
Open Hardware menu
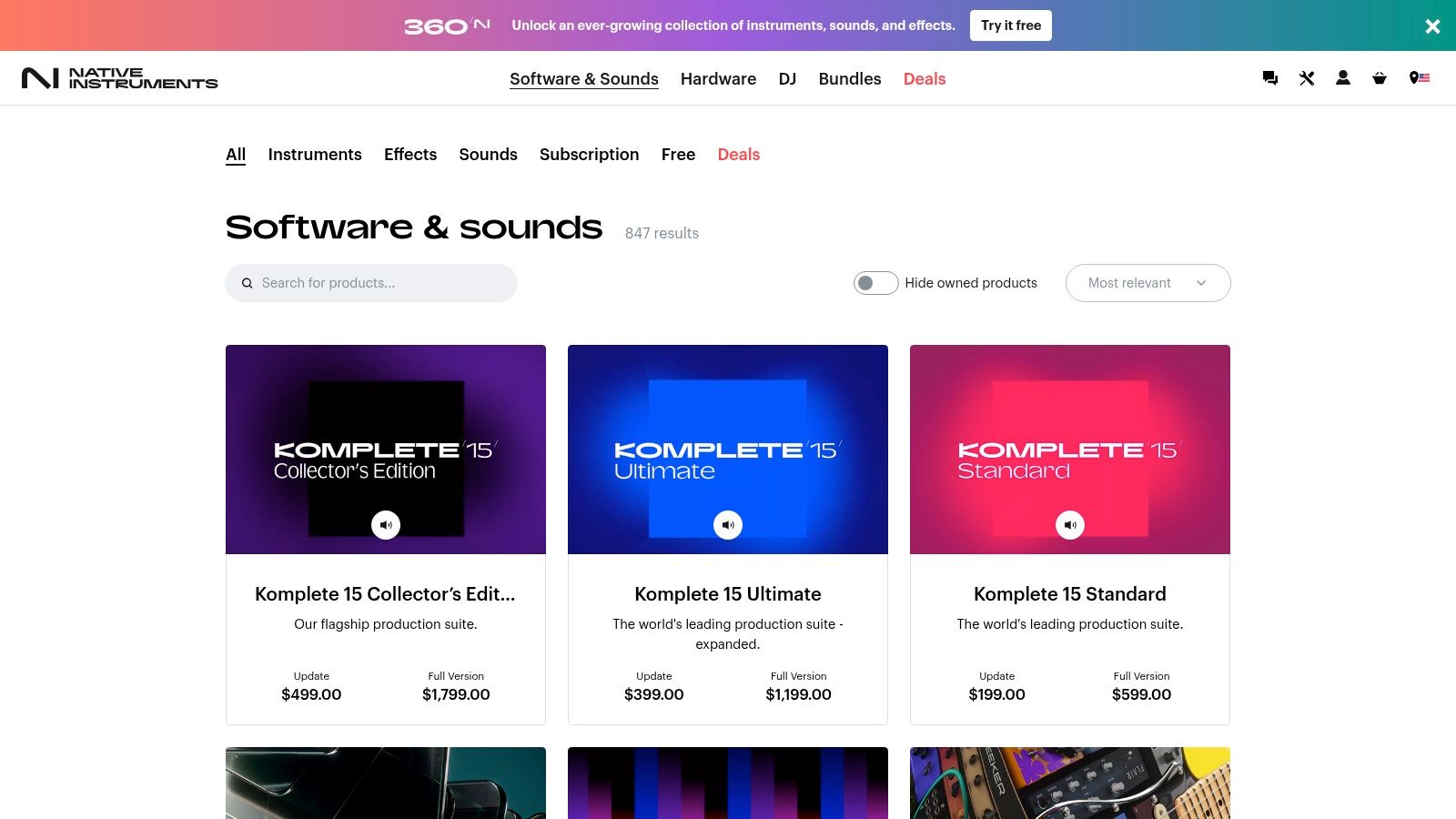click(718, 79)
